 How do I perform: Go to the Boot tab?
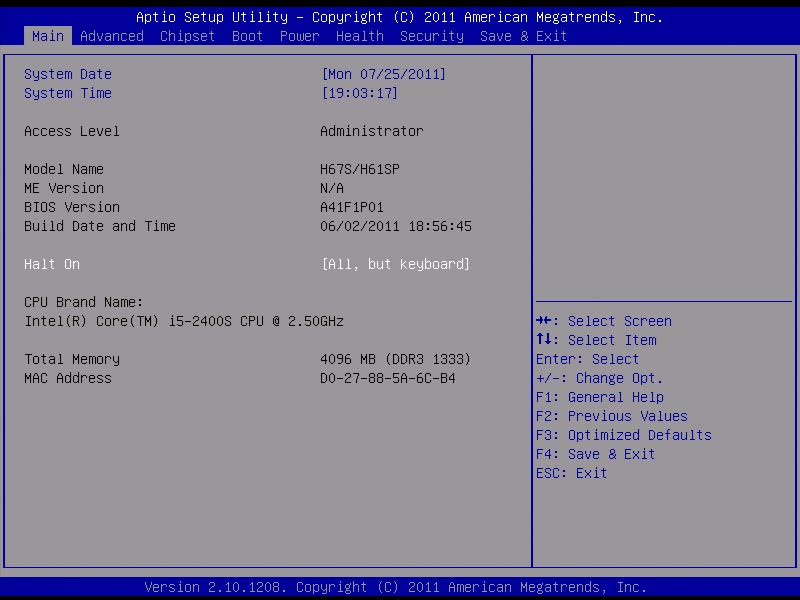pyautogui.click(x=247, y=36)
